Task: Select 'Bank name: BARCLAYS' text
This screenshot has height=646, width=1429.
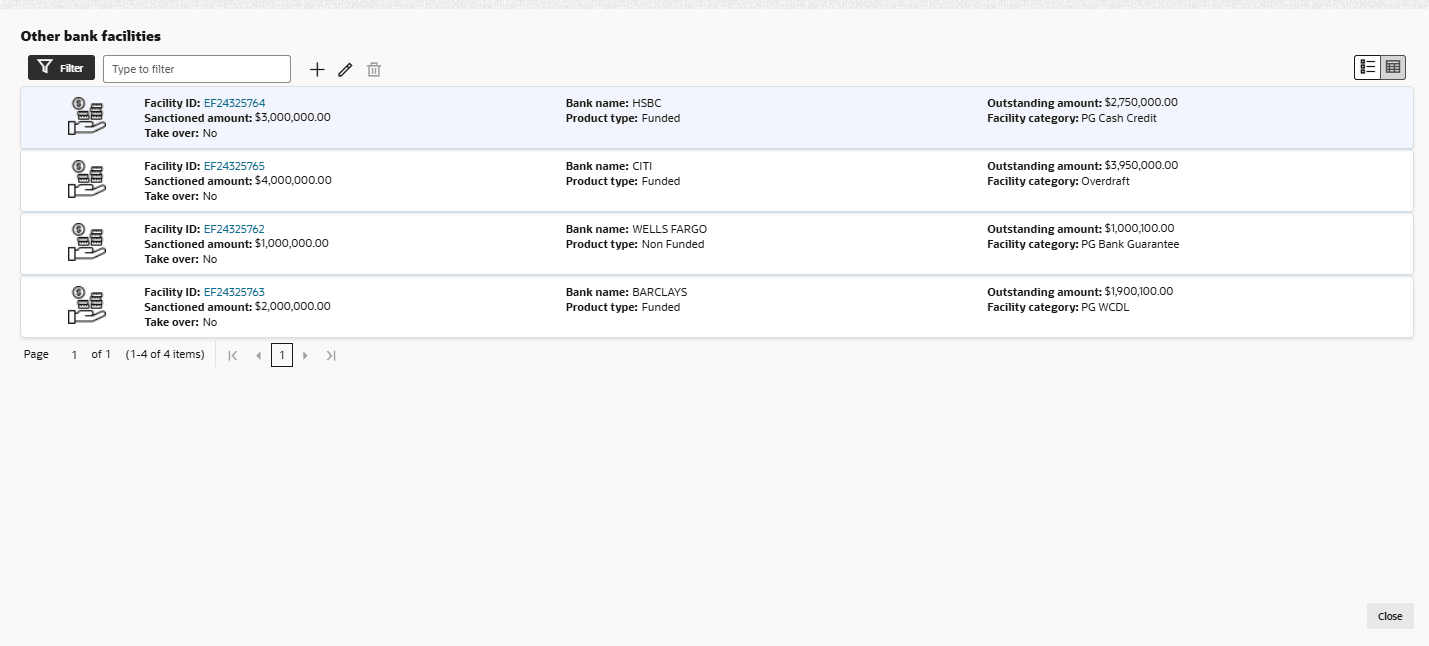Action: (626, 292)
